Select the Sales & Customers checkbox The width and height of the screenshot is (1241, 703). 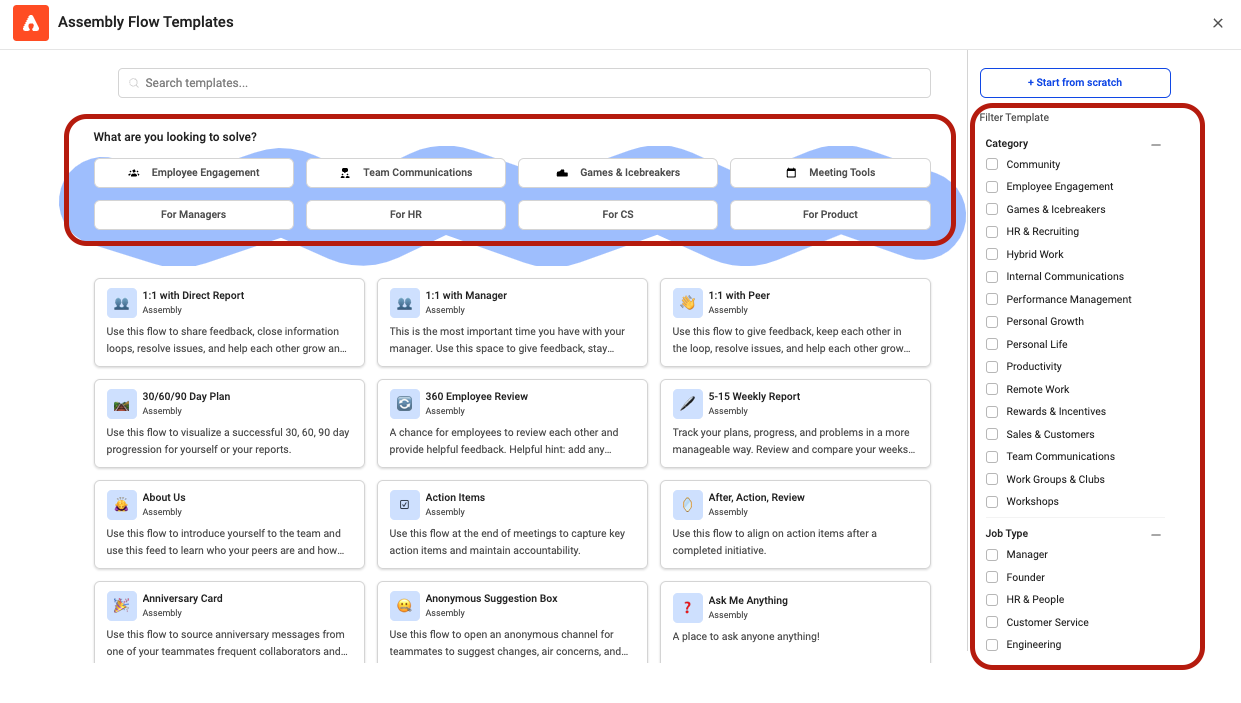click(x=992, y=434)
